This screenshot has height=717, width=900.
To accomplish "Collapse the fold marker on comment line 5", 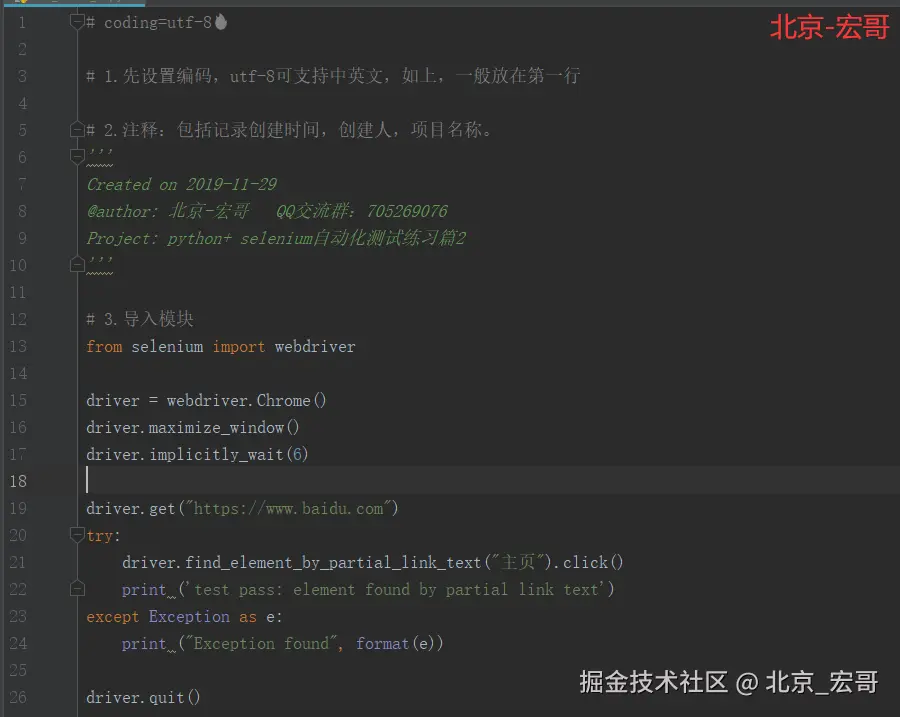I will tap(77, 129).
